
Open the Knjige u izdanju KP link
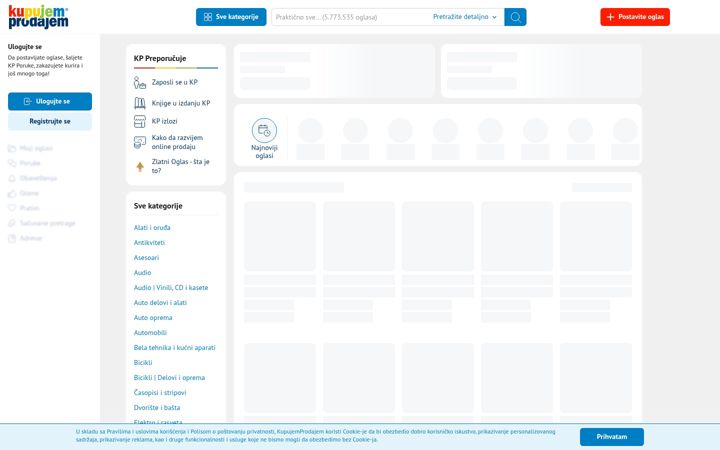click(x=181, y=103)
